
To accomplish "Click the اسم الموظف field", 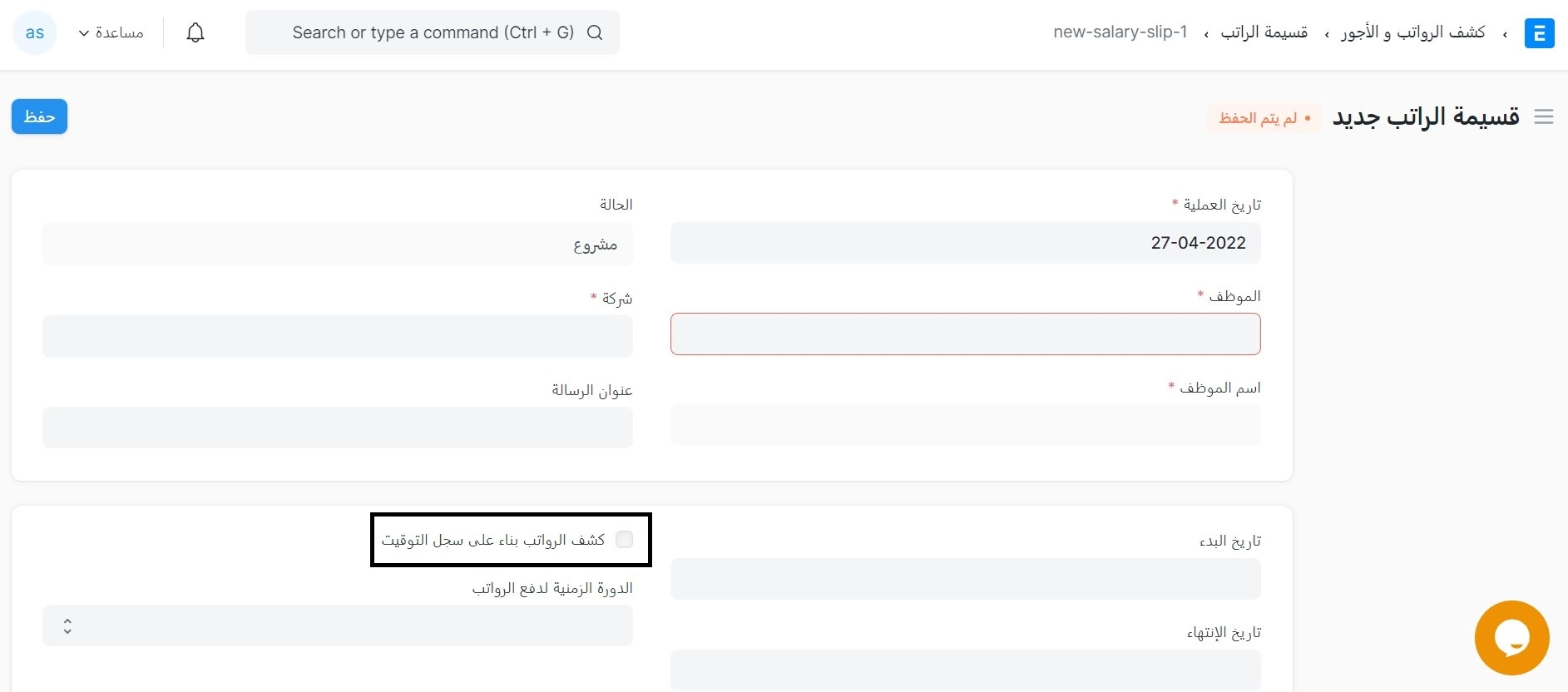I will (x=966, y=425).
